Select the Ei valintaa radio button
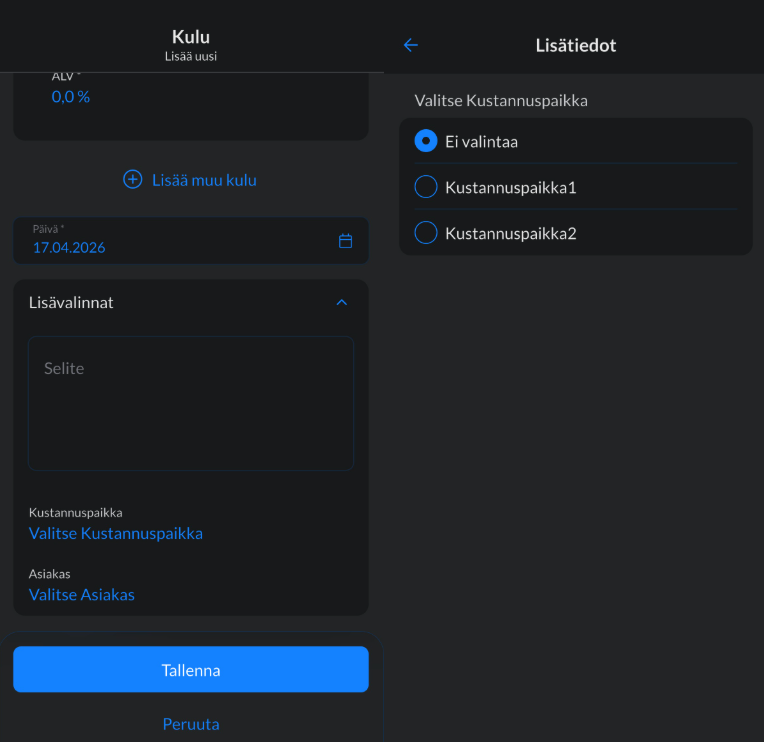Image resolution: width=764 pixels, height=742 pixels. (x=426, y=141)
